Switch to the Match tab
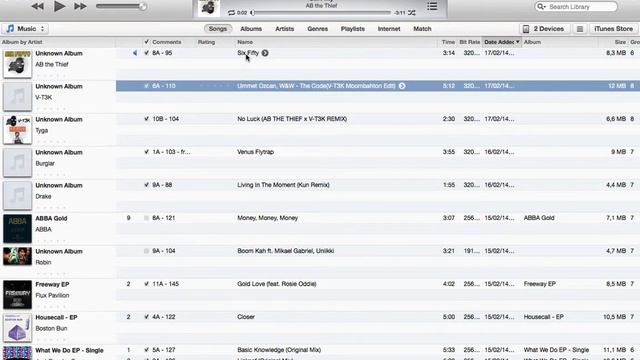The width and height of the screenshot is (640, 360). coord(422,29)
